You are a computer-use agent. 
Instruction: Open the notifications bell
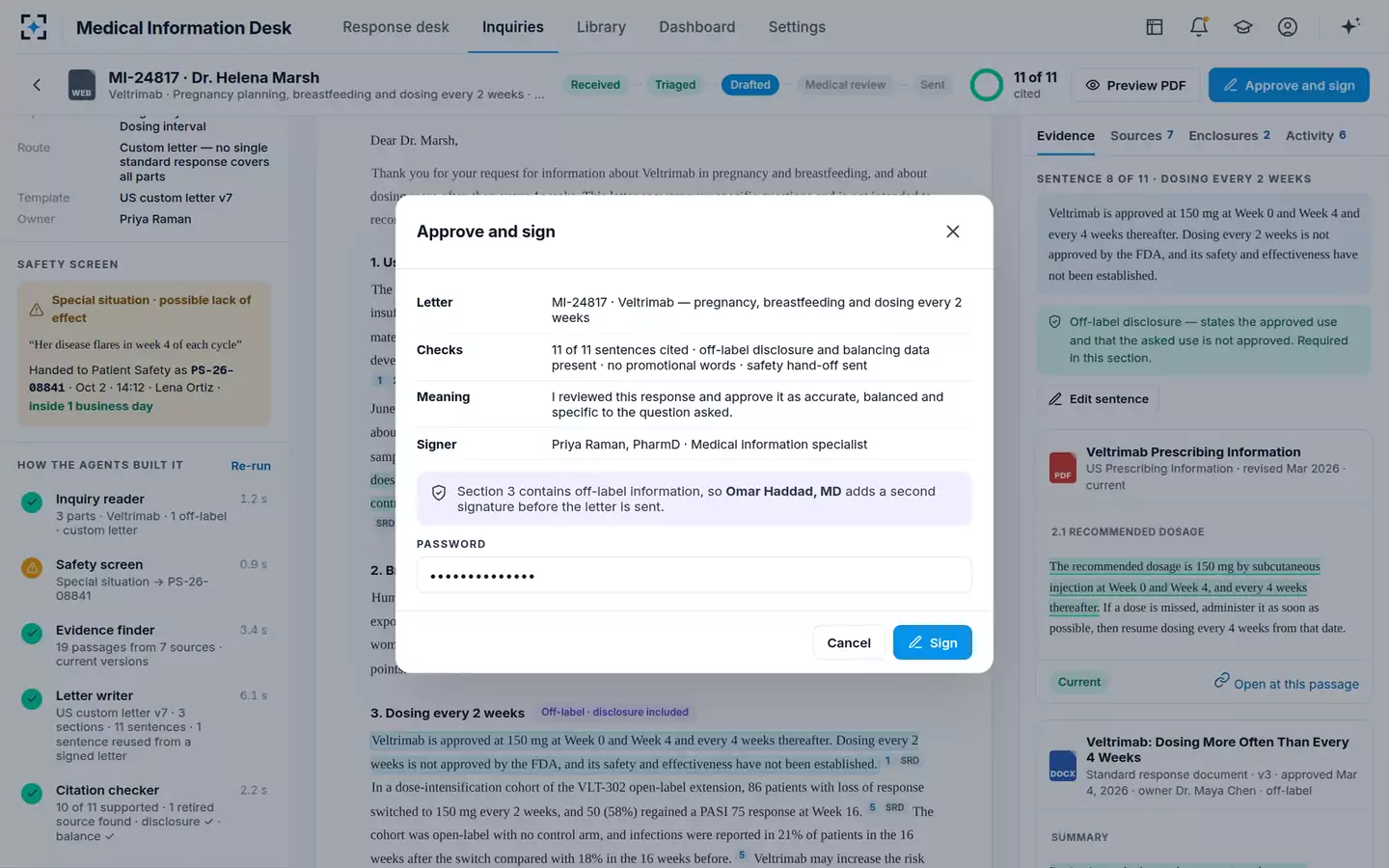(1199, 27)
